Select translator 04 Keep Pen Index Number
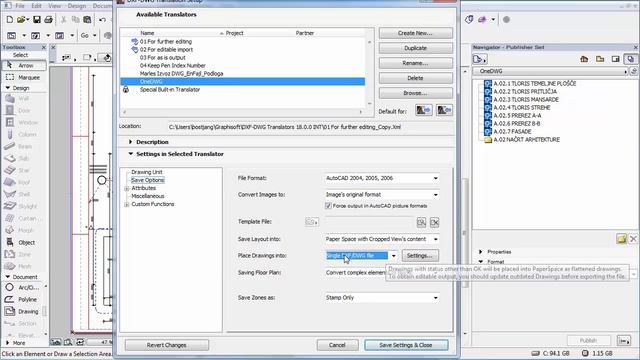The image size is (640, 360). [242, 66]
